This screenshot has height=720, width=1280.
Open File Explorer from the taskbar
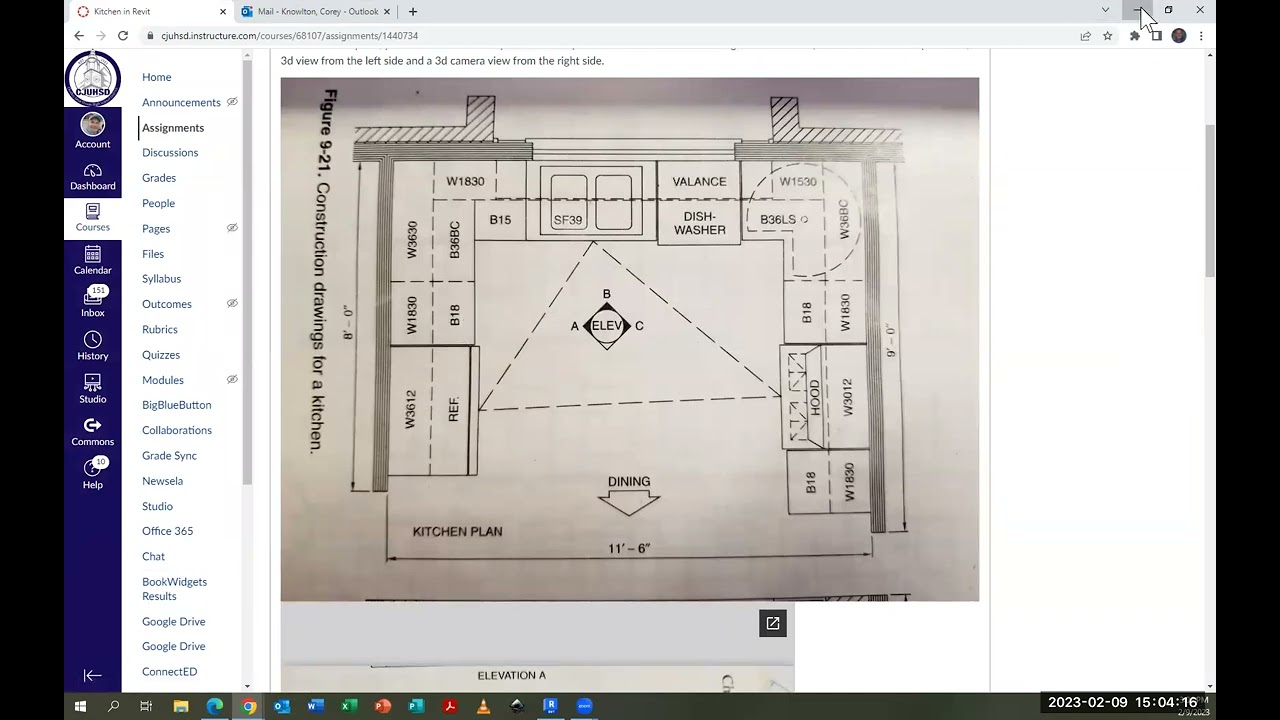(x=181, y=706)
